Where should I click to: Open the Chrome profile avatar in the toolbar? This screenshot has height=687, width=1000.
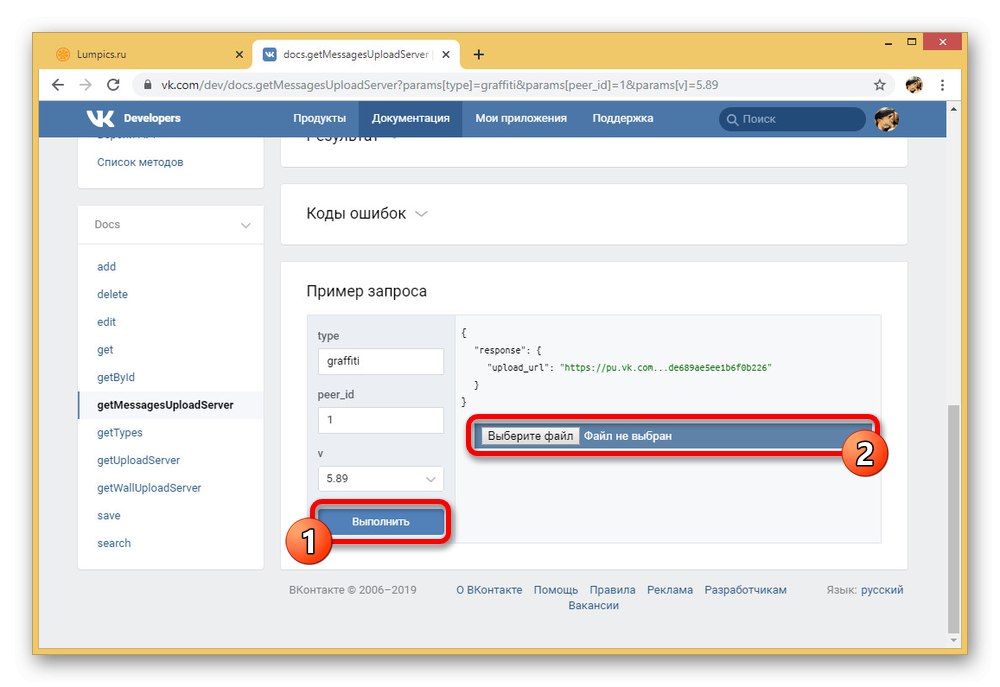914,85
